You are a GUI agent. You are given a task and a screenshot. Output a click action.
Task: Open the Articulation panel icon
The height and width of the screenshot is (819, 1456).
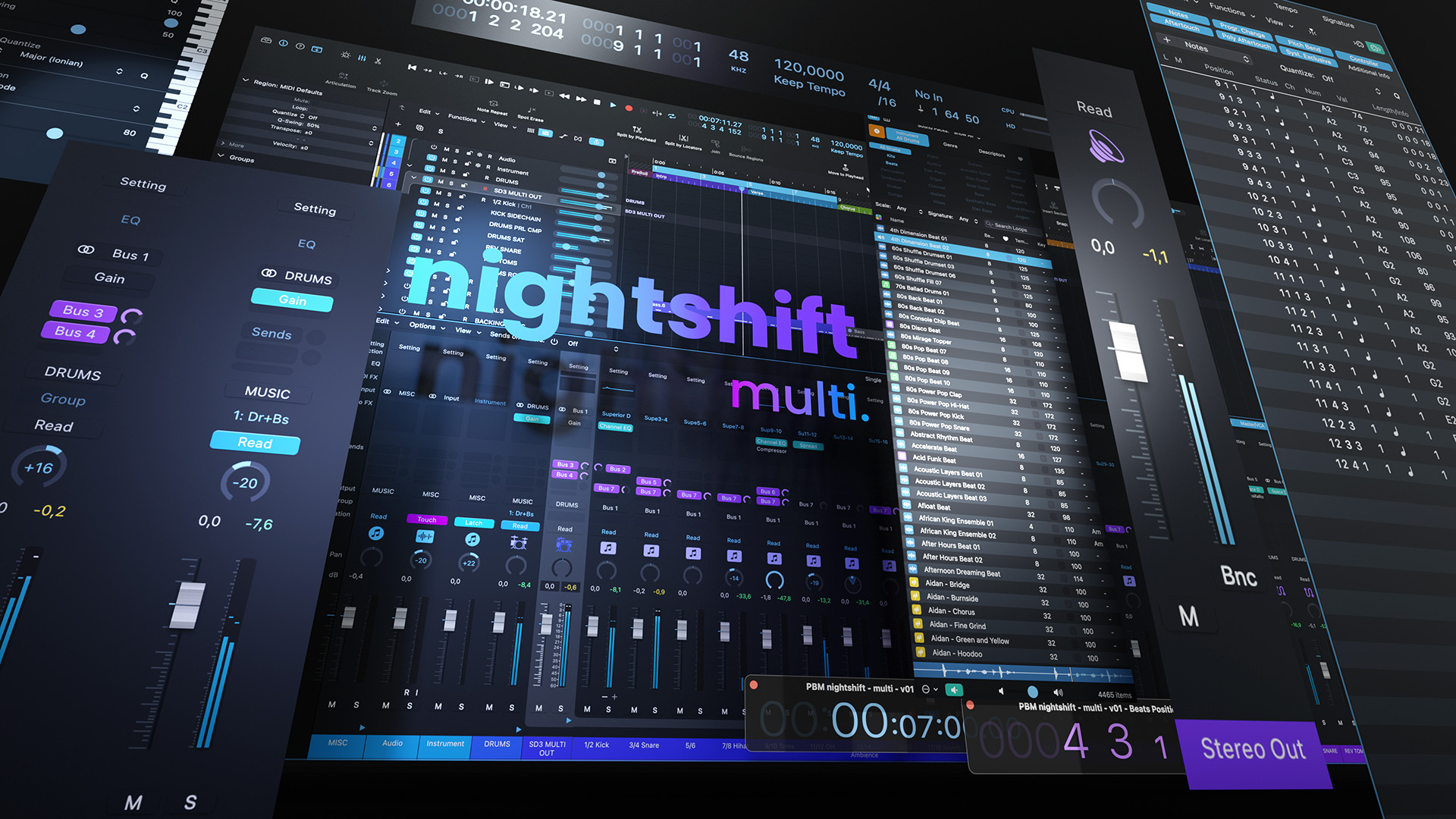[x=343, y=76]
